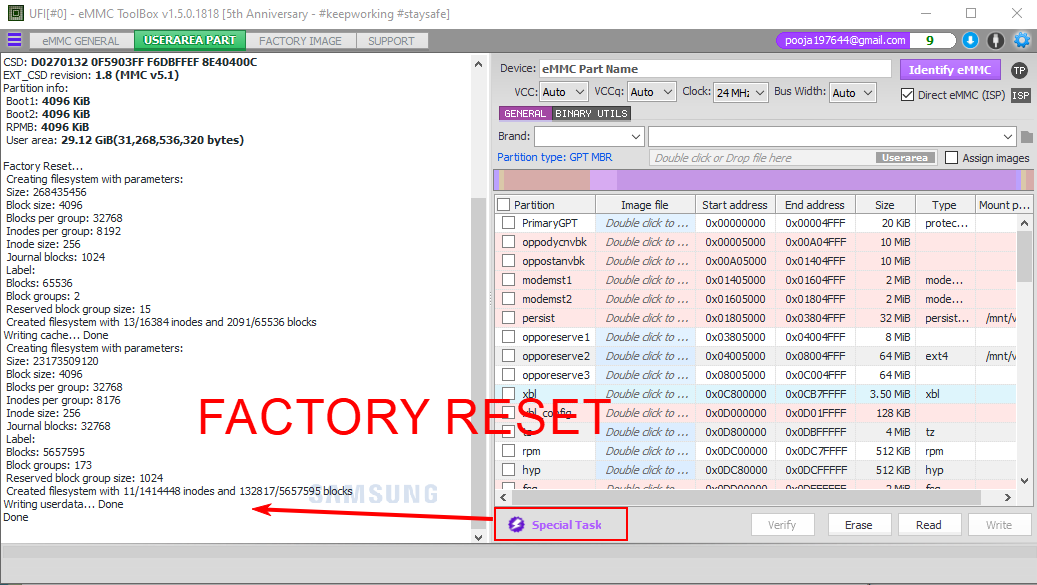Image resolution: width=1037 pixels, height=585 pixels.
Task: Click the opporeserve1 image file cell
Action: tap(645, 337)
